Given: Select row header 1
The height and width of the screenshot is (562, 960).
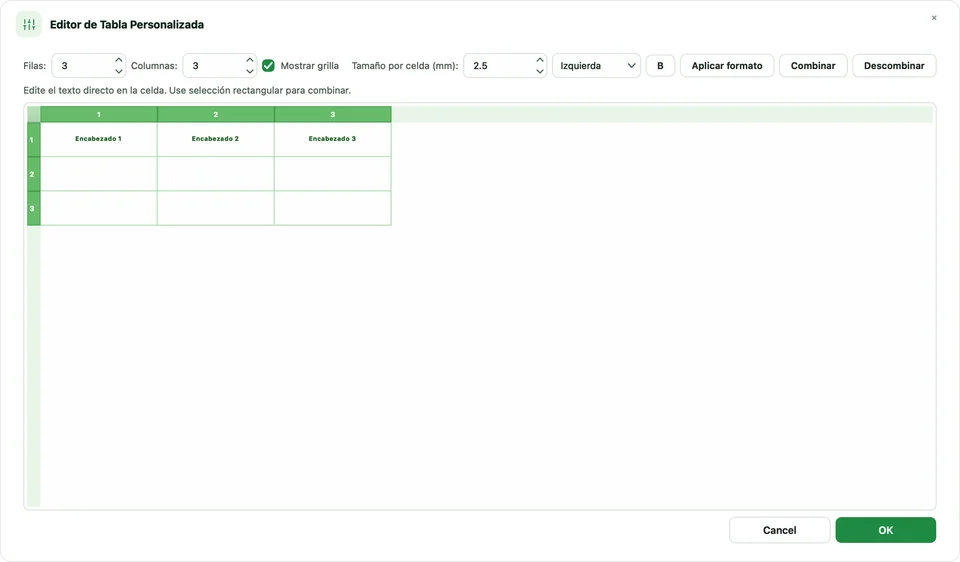Looking at the screenshot, I should click(x=34, y=140).
